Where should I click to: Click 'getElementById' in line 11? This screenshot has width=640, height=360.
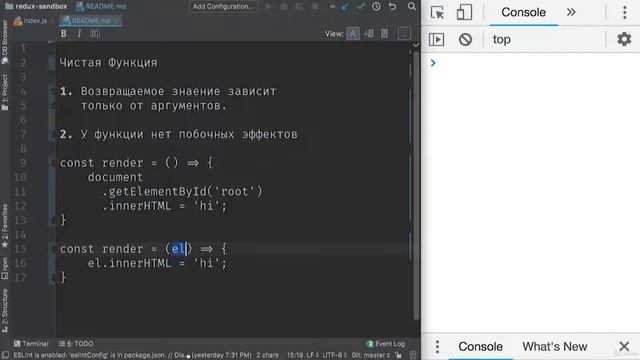click(x=158, y=191)
